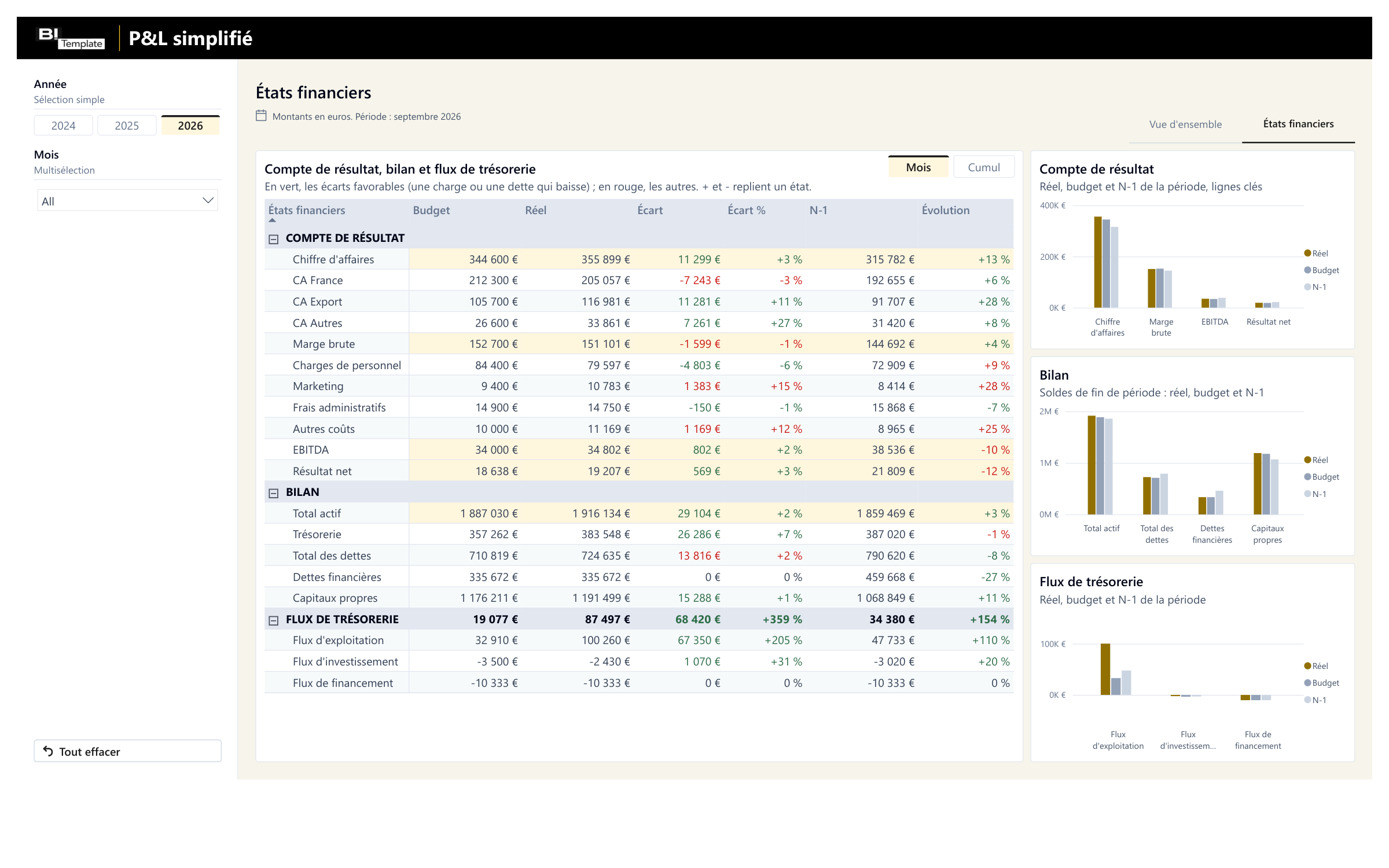1389x868 pixels.
Task: Click the EBITDA row label
Action: (311, 450)
